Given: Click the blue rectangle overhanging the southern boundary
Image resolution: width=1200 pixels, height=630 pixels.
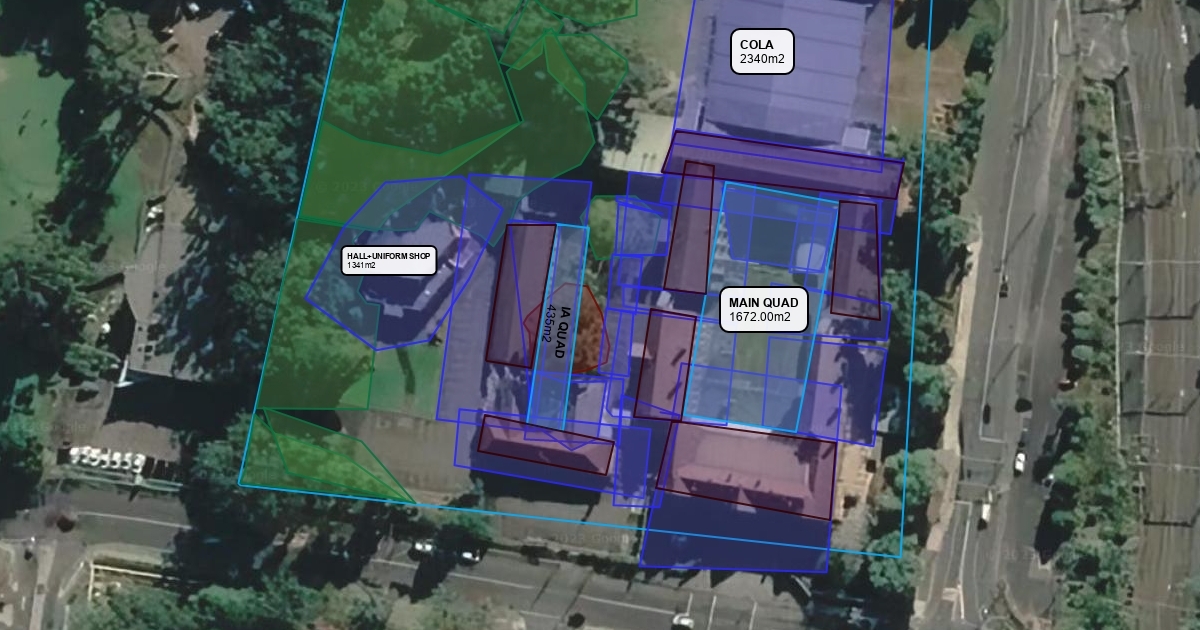Looking at the screenshot, I should pos(735,545).
